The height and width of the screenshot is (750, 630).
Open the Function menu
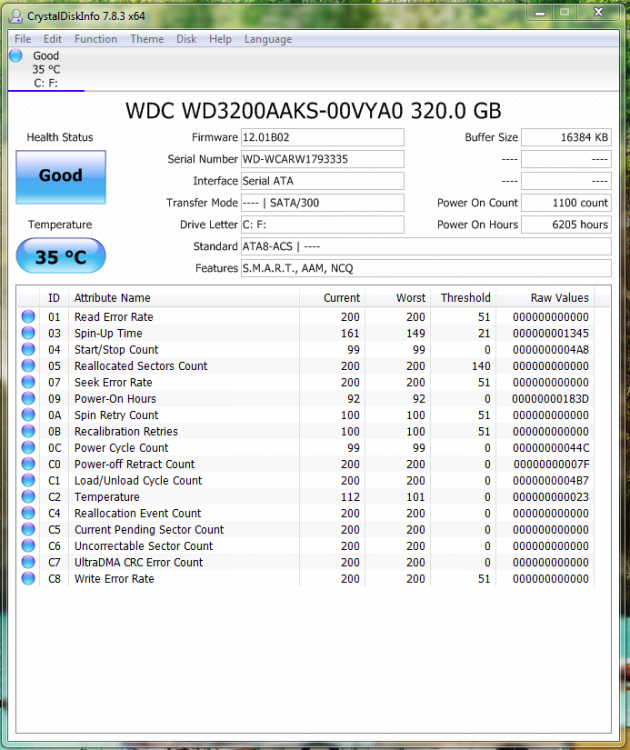coord(96,39)
